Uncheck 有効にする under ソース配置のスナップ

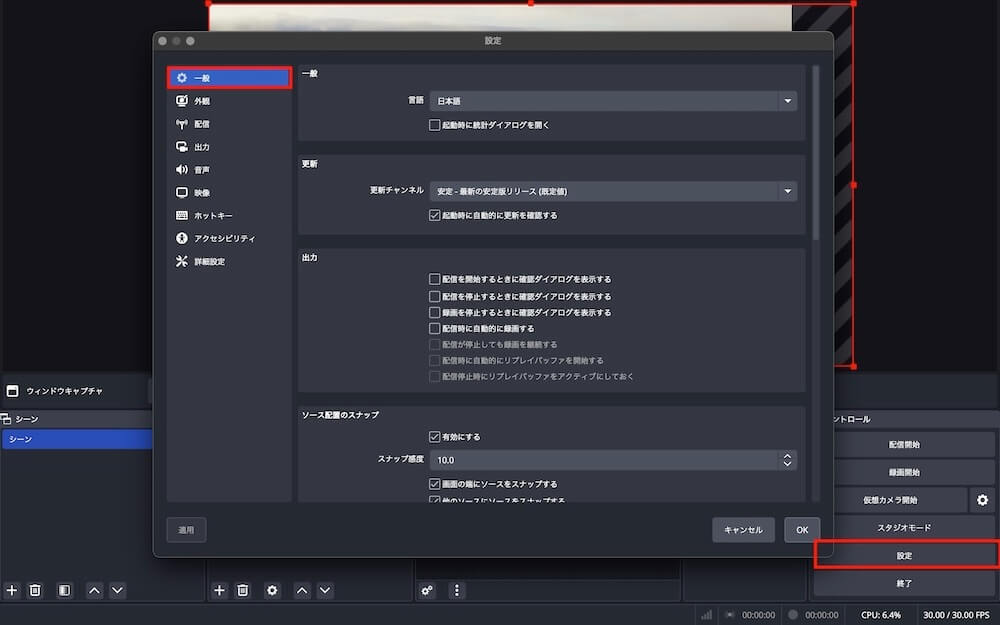pos(434,437)
